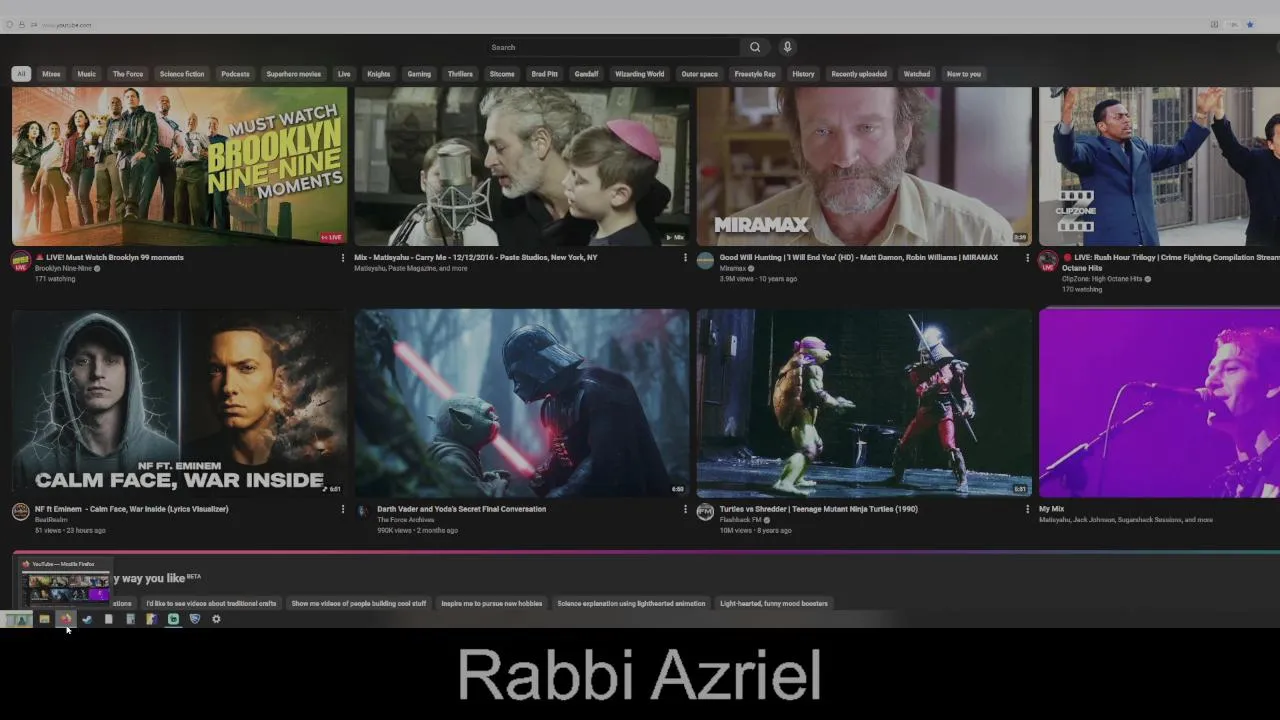Open the Rush Hour Trilogy live thumbnail
1280x720 pixels.
point(1159,166)
